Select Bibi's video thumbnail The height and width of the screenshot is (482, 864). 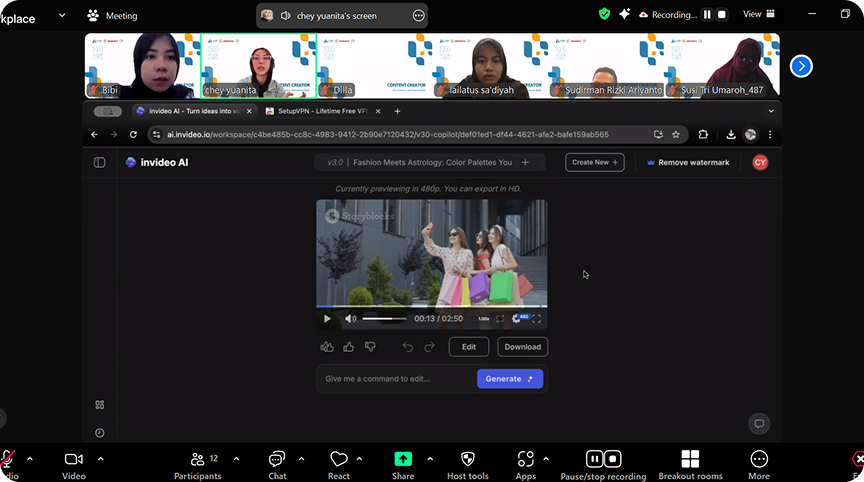142,66
